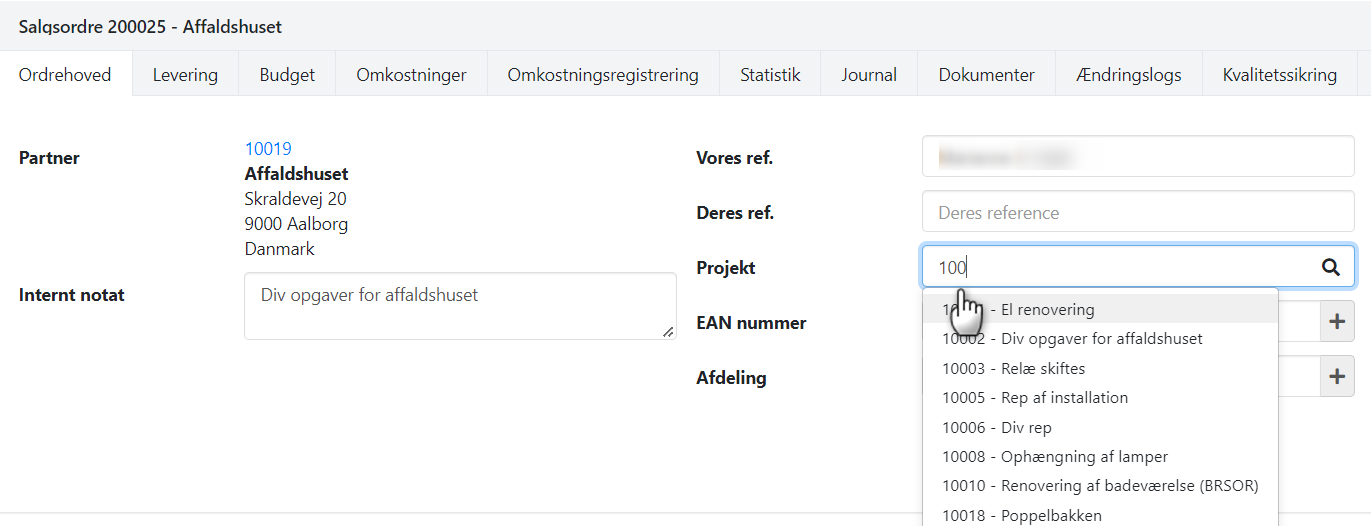Select 10006 - Div rep suggestion

996,427
